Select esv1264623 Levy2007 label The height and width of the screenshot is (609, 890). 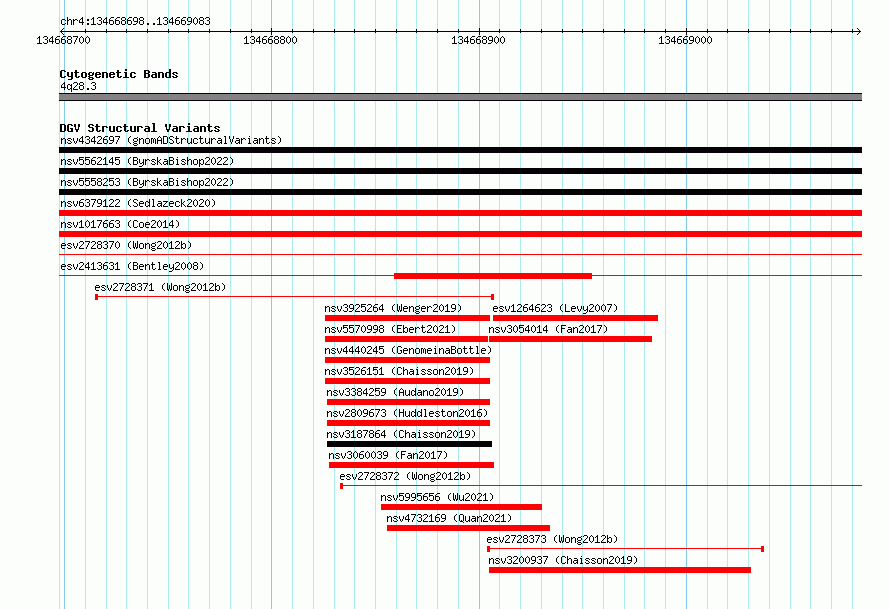tap(555, 308)
